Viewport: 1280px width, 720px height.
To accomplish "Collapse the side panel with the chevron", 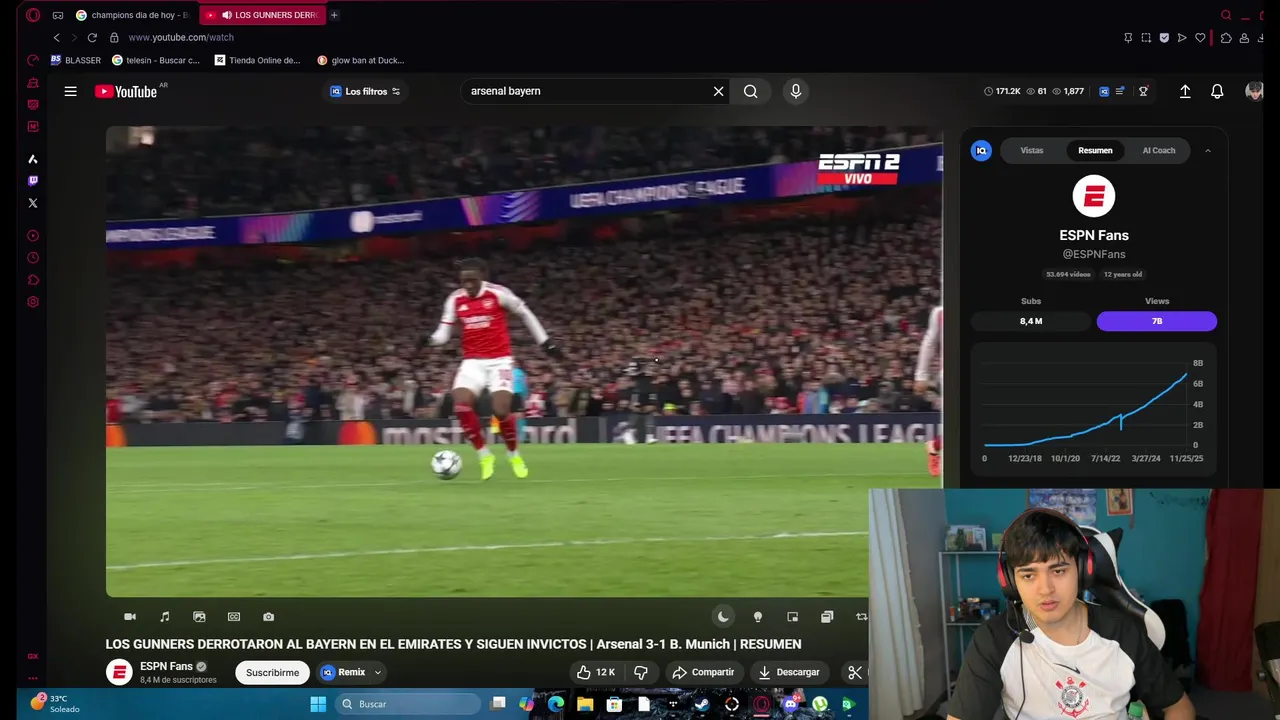I will 1207,150.
